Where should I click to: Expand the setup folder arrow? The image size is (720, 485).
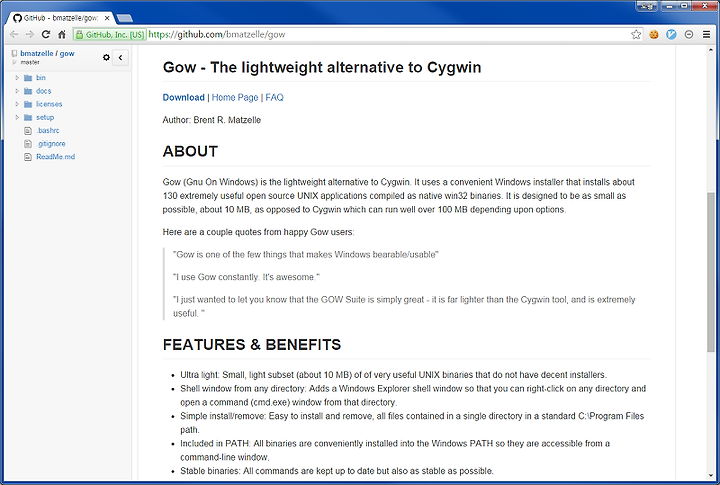tap(17, 118)
